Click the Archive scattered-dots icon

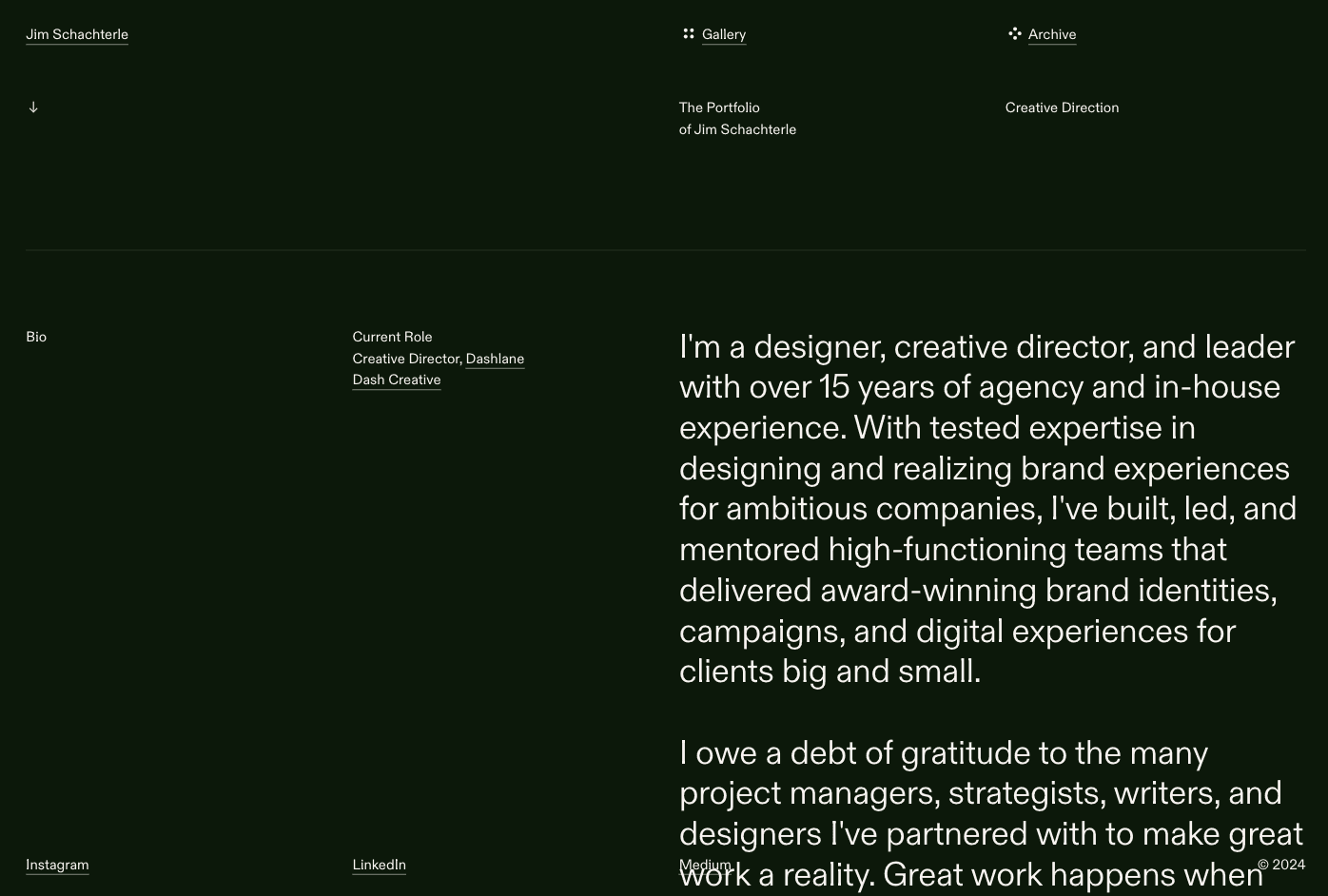coord(1015,34)
